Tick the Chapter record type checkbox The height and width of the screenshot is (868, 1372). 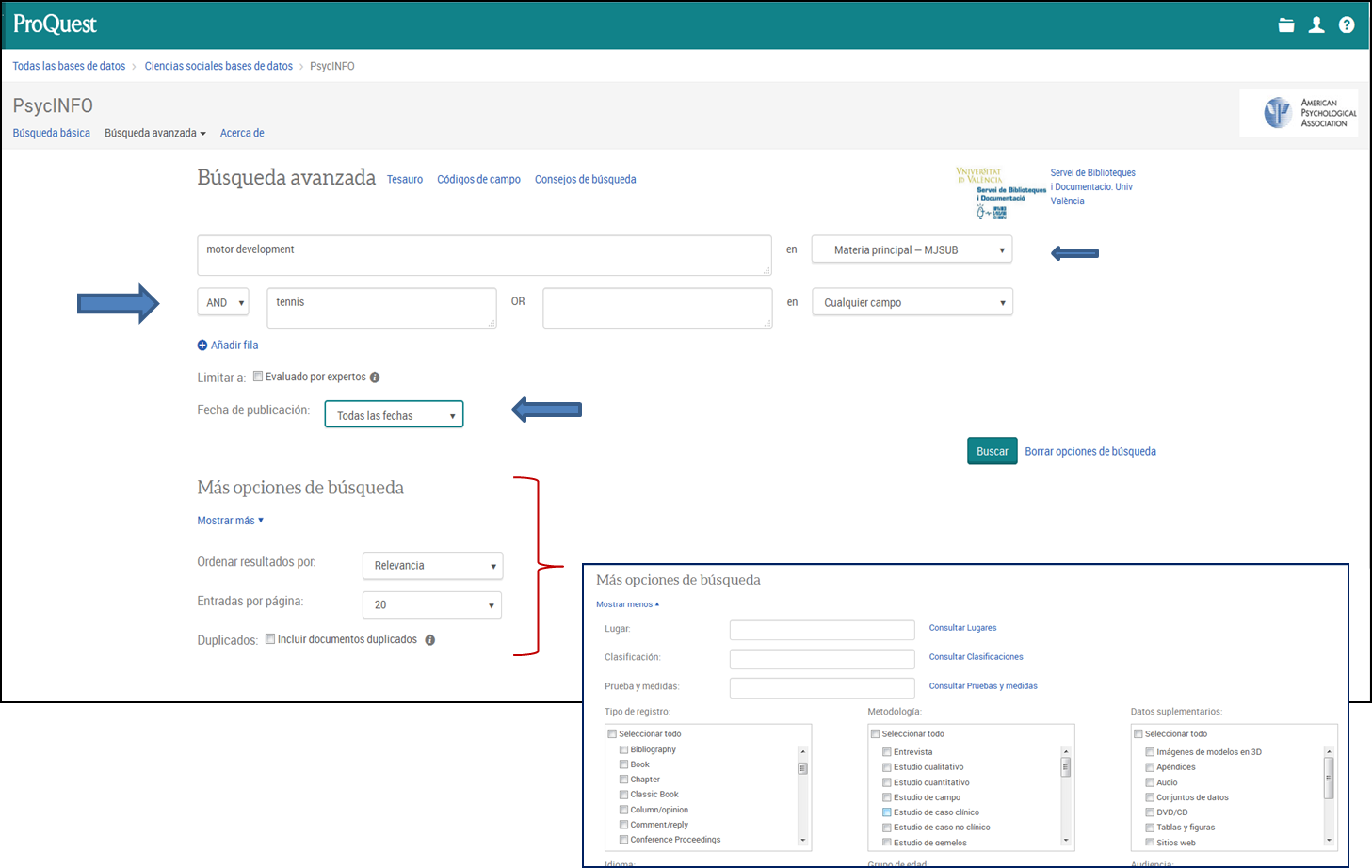623,780
